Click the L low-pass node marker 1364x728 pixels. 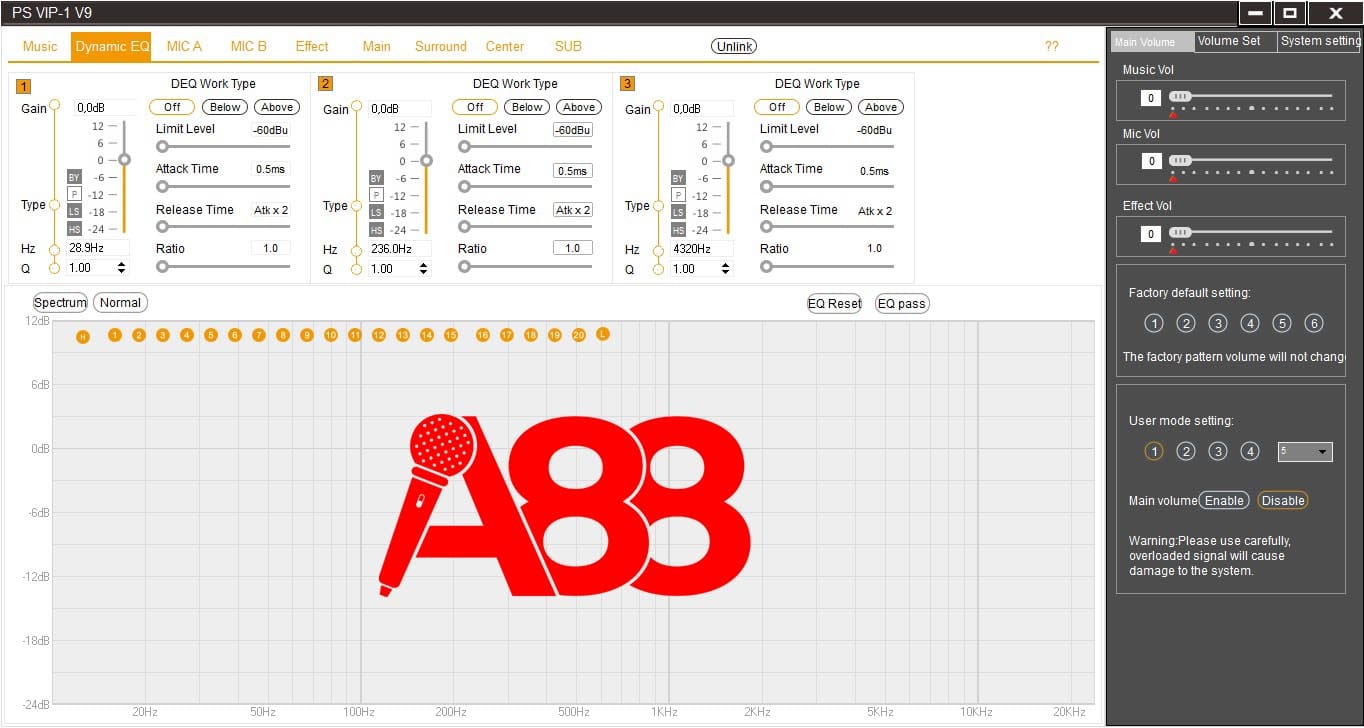click(x=603, y=334)
